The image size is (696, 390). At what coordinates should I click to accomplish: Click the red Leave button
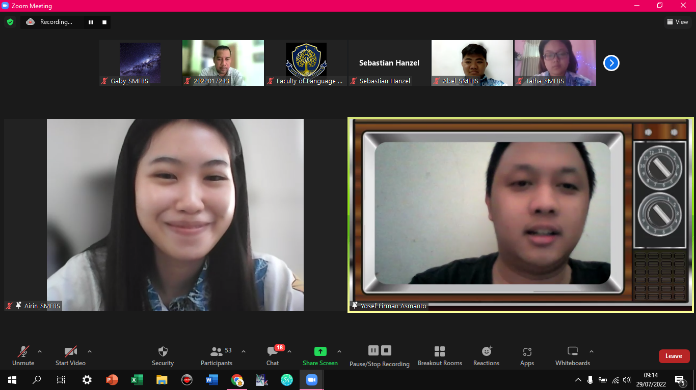[x=674, y=356]
